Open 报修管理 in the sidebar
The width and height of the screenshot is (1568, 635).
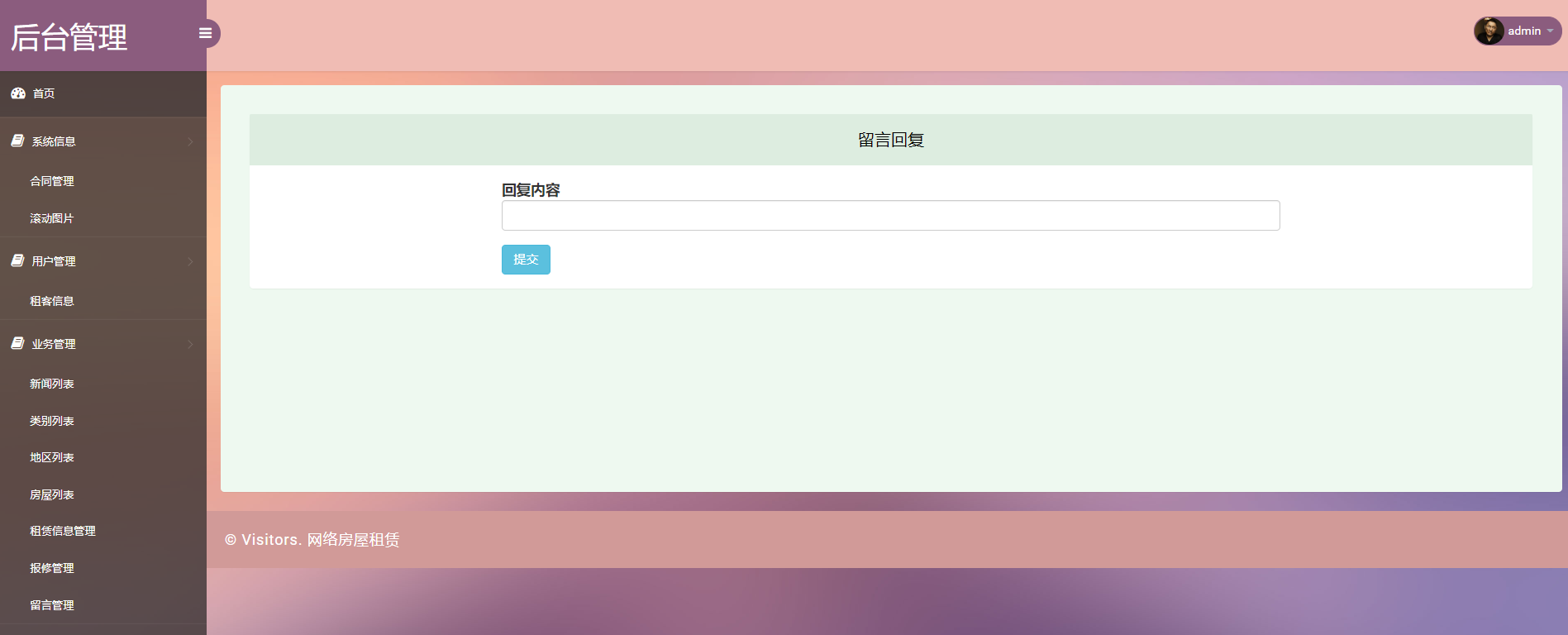click(x=52, y=568)
